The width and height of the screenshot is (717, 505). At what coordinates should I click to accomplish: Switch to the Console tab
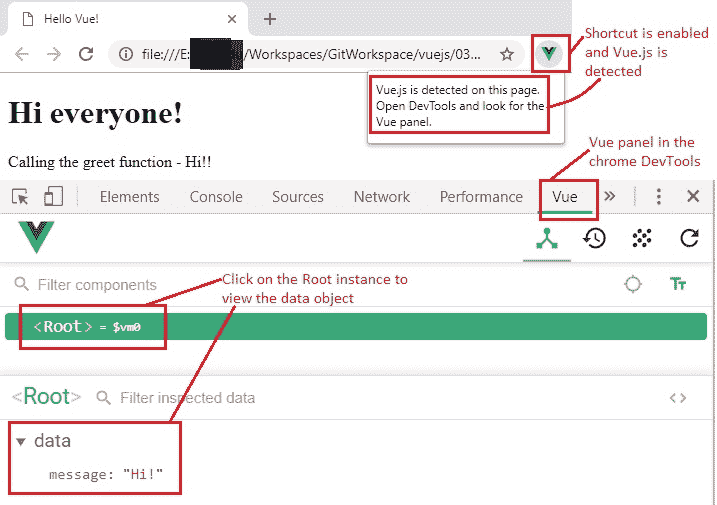pos(216,197)
